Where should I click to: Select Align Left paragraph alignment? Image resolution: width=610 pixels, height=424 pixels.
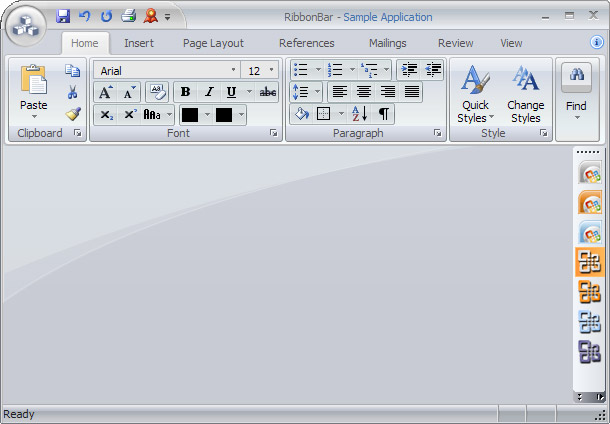[340, 92]
